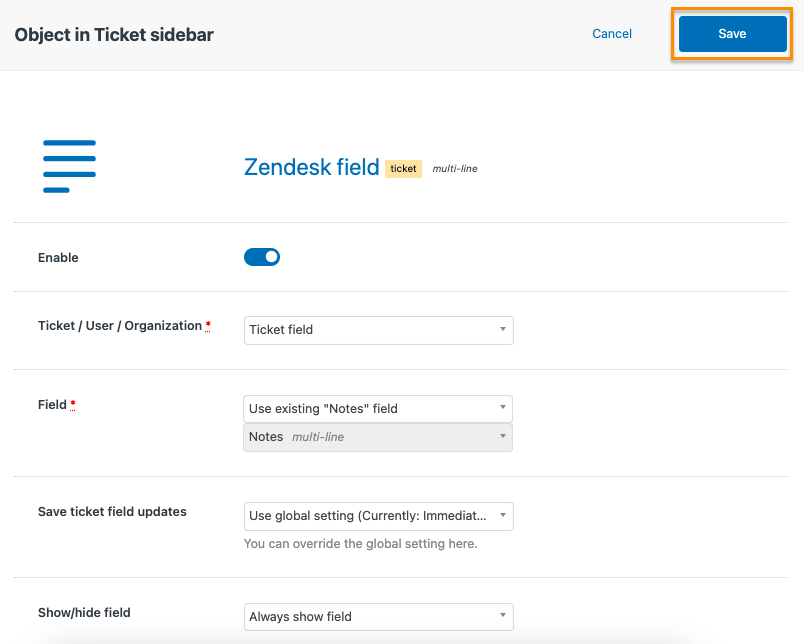Click the red asterisk beside Field label
The image size is (804, 644).
pyautogui.click(x=73, y=405)
